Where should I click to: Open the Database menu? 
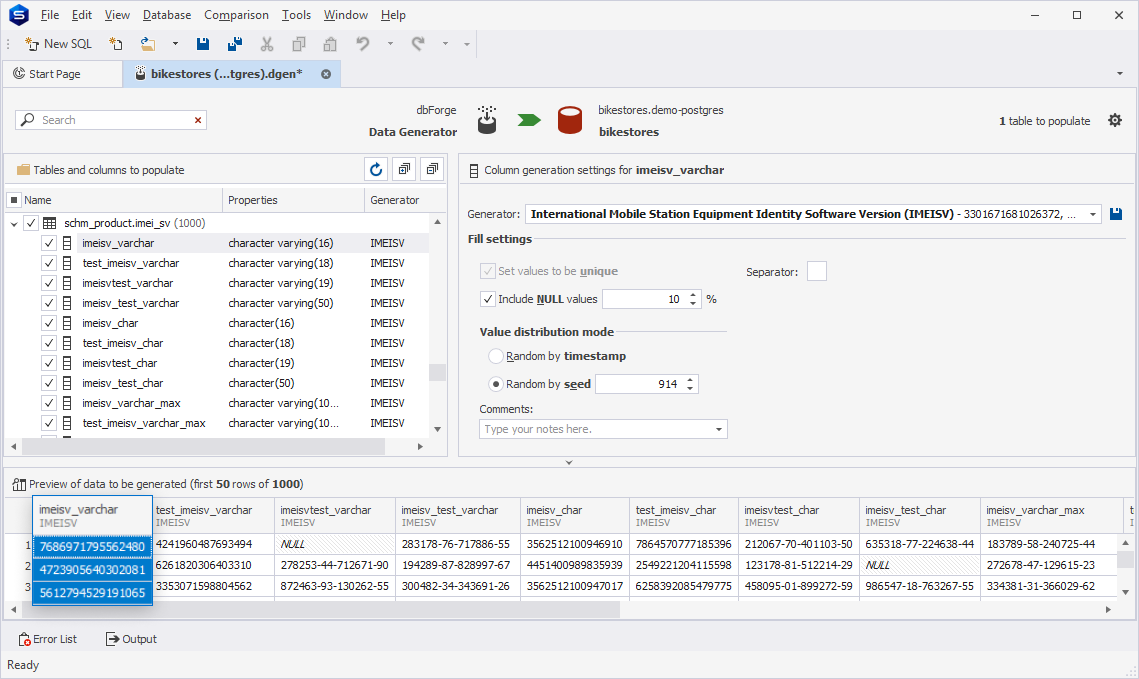click(x=167, y=15)
